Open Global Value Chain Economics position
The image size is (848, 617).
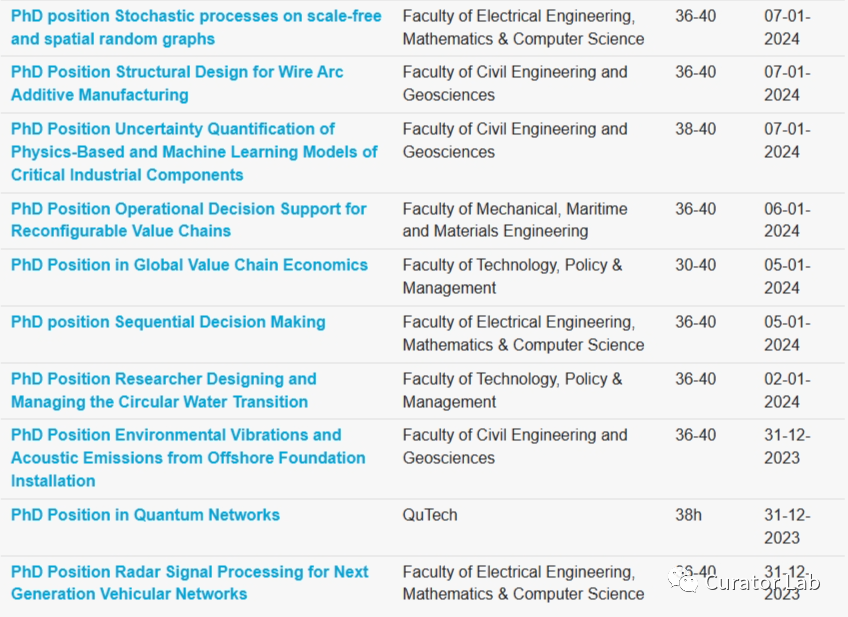point(189,265)
